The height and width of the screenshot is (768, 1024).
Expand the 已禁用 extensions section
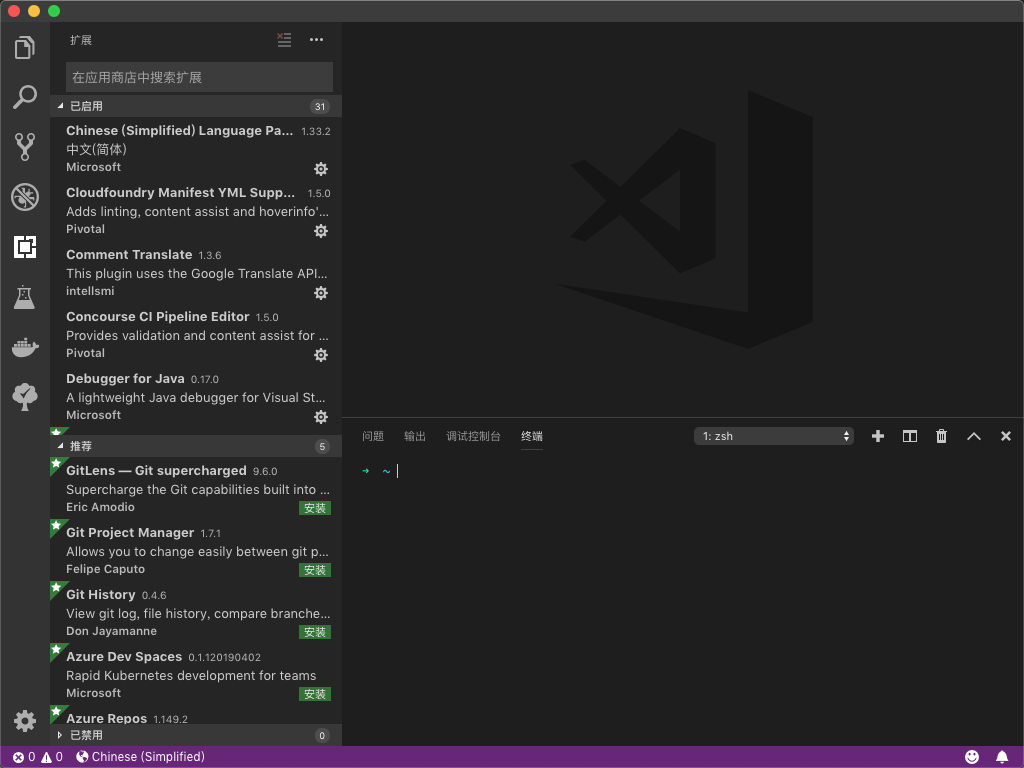88,735
